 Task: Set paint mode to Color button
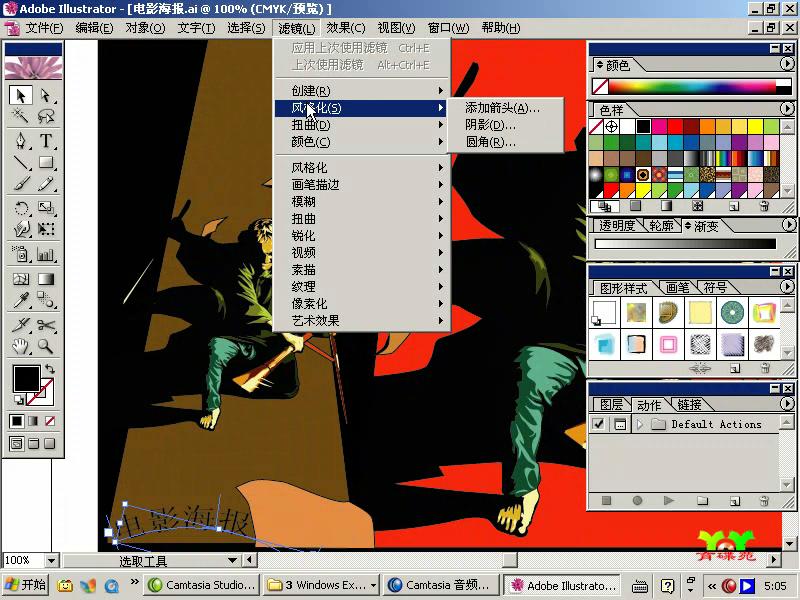click(x=17, y=421)
